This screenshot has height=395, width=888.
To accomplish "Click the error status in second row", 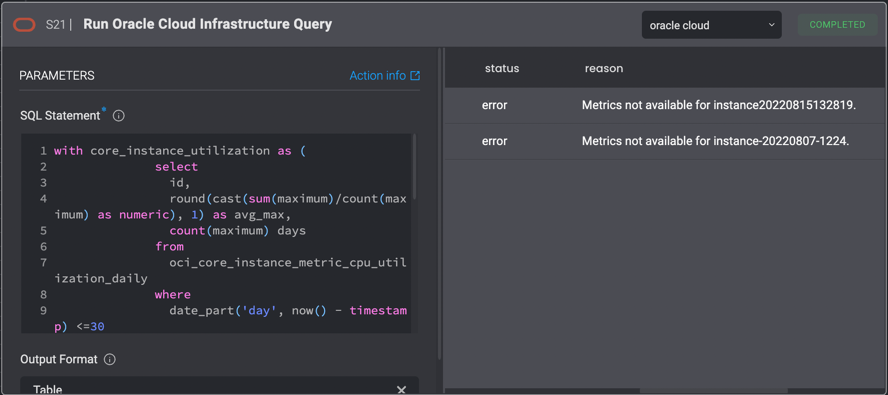I will pyautogui.click(x=494, y=141).
